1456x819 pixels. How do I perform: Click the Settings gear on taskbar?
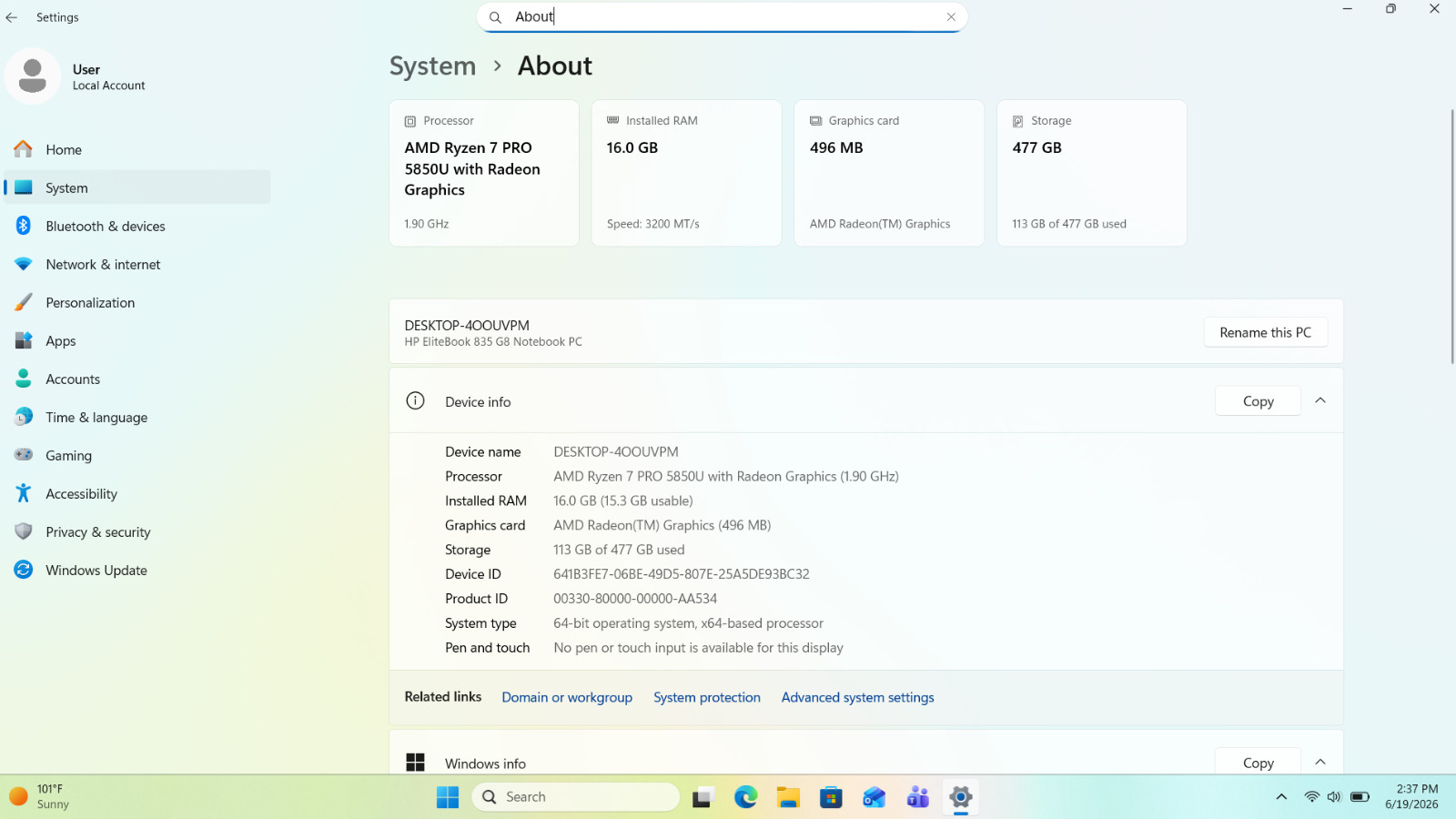click(960, 798)
